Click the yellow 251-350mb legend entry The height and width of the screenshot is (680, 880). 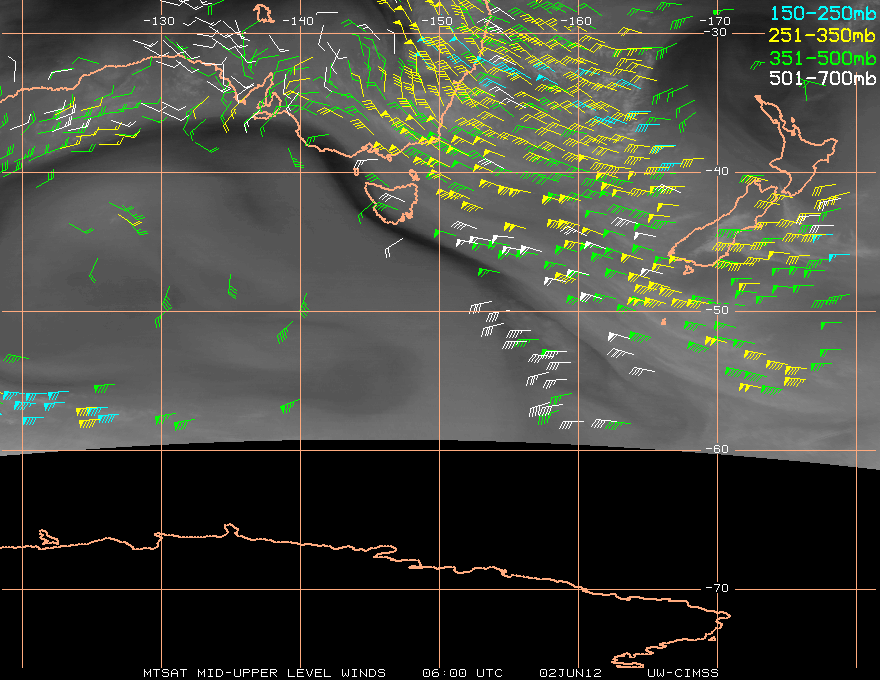[823, 35]
